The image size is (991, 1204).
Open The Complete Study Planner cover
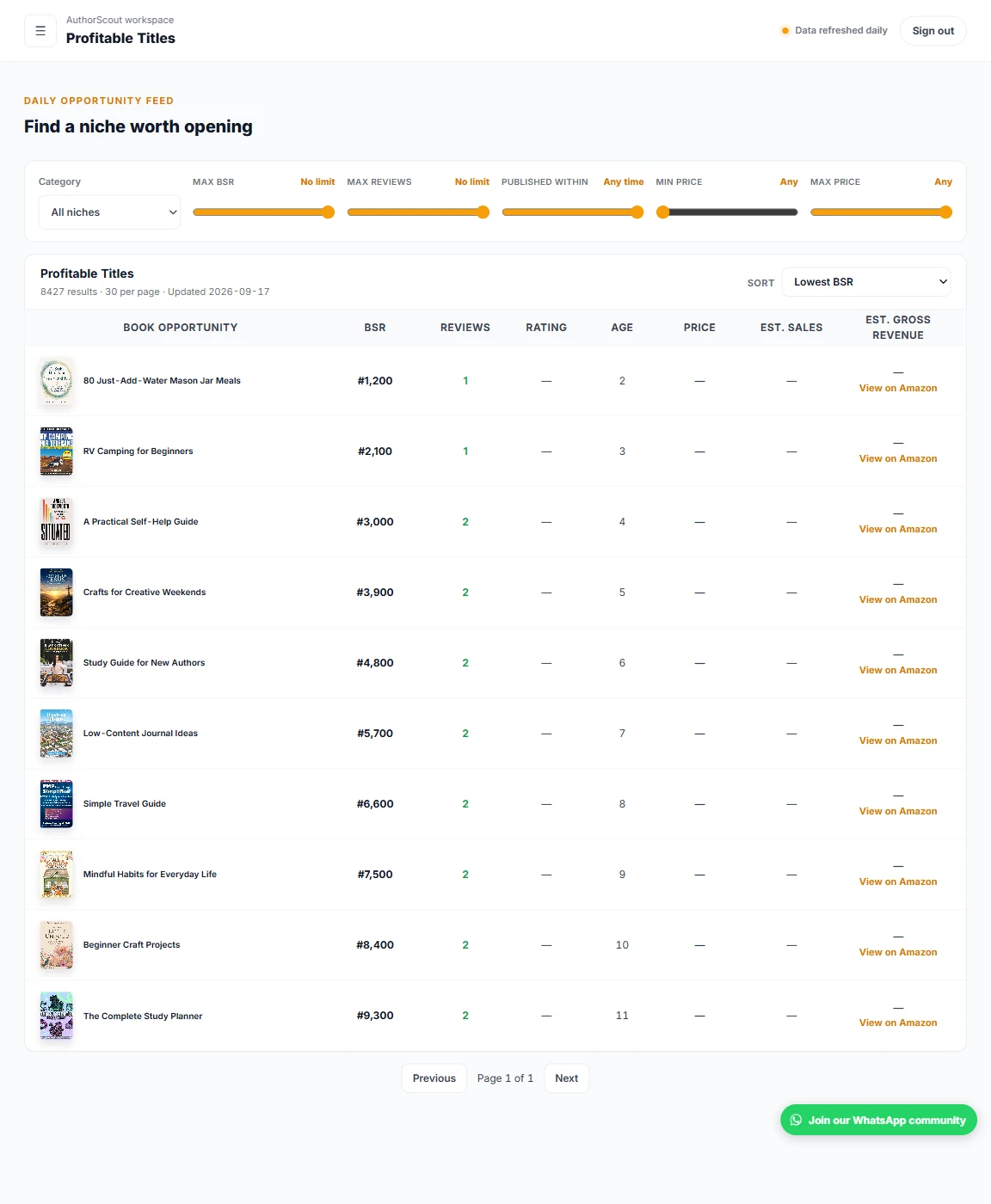(57, 1016)
